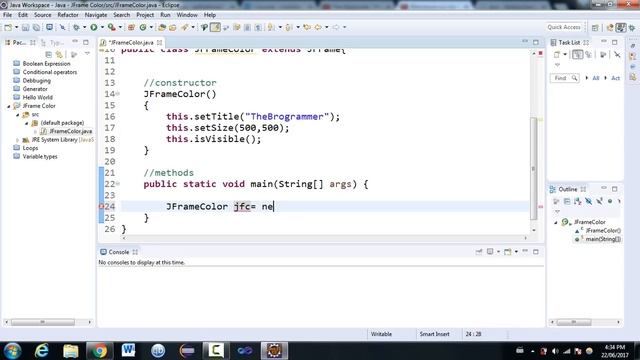
Task: Click the New Task icon in Task List
Action: [557, 55]
